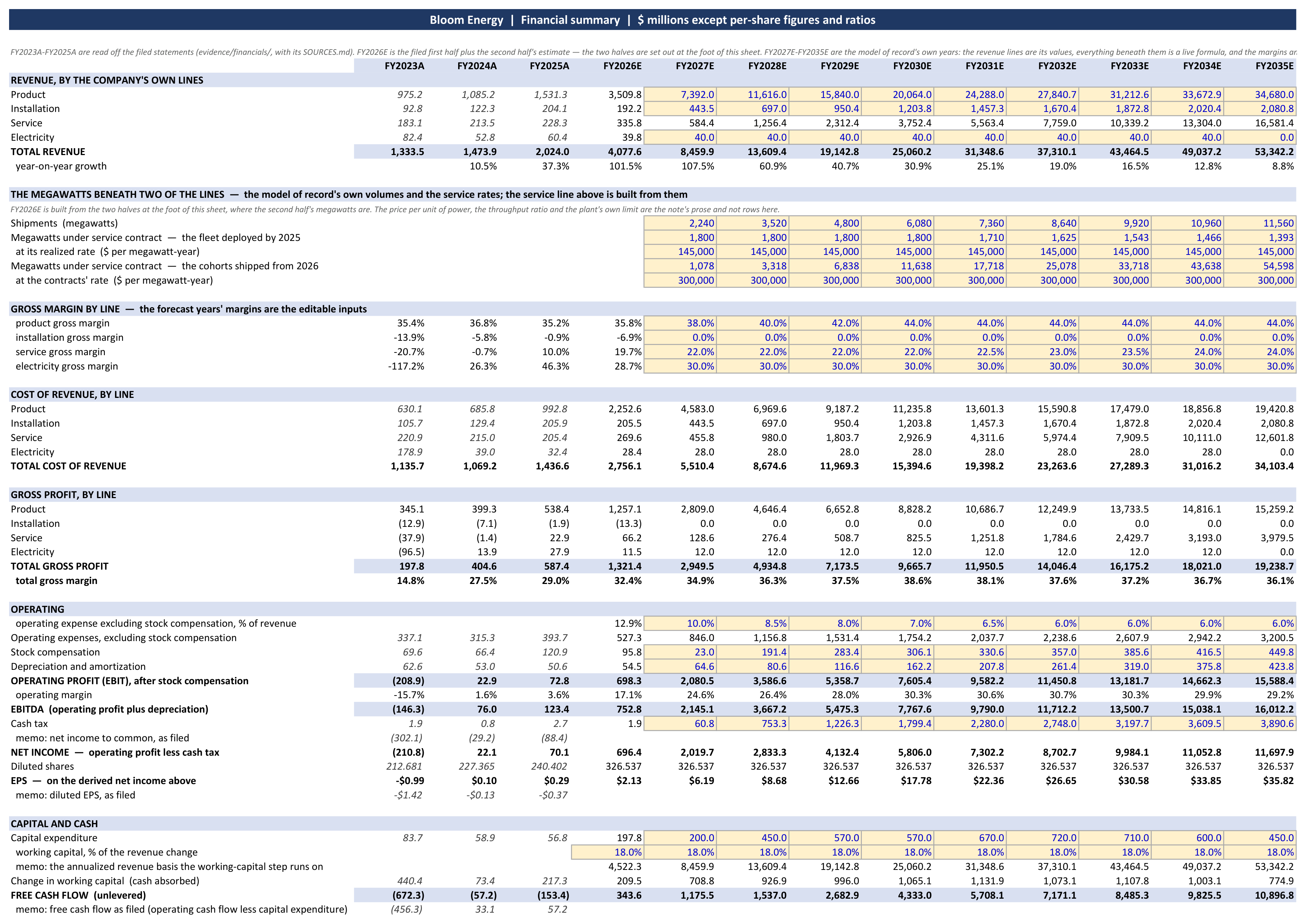
Task: Click the FY2027E realized rate input 145,000
Action: [680, 252]
